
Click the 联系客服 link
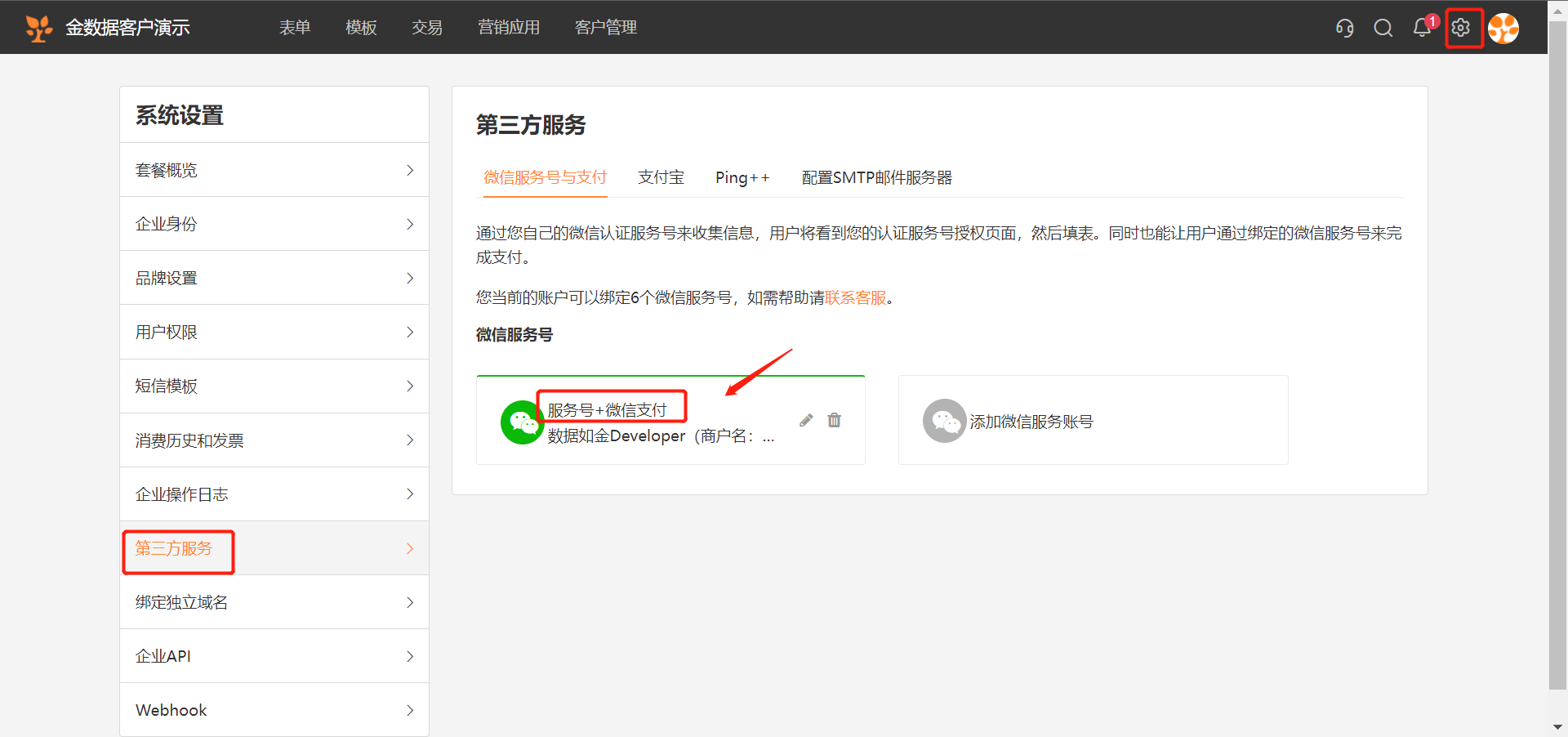855,297
